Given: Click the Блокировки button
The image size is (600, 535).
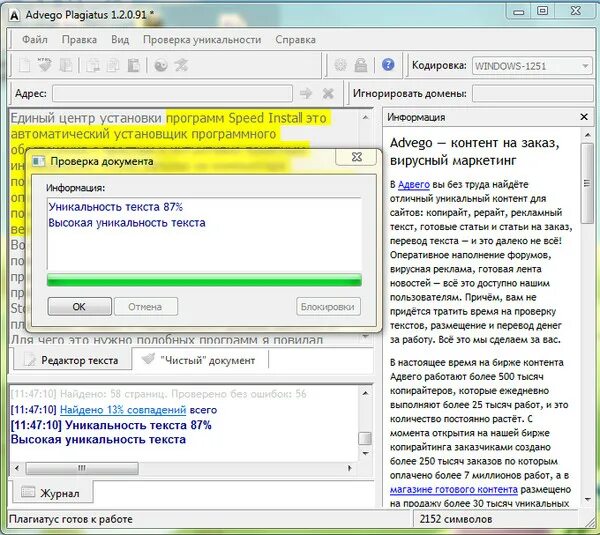Looking at the screenshot, I should point(328,307).
